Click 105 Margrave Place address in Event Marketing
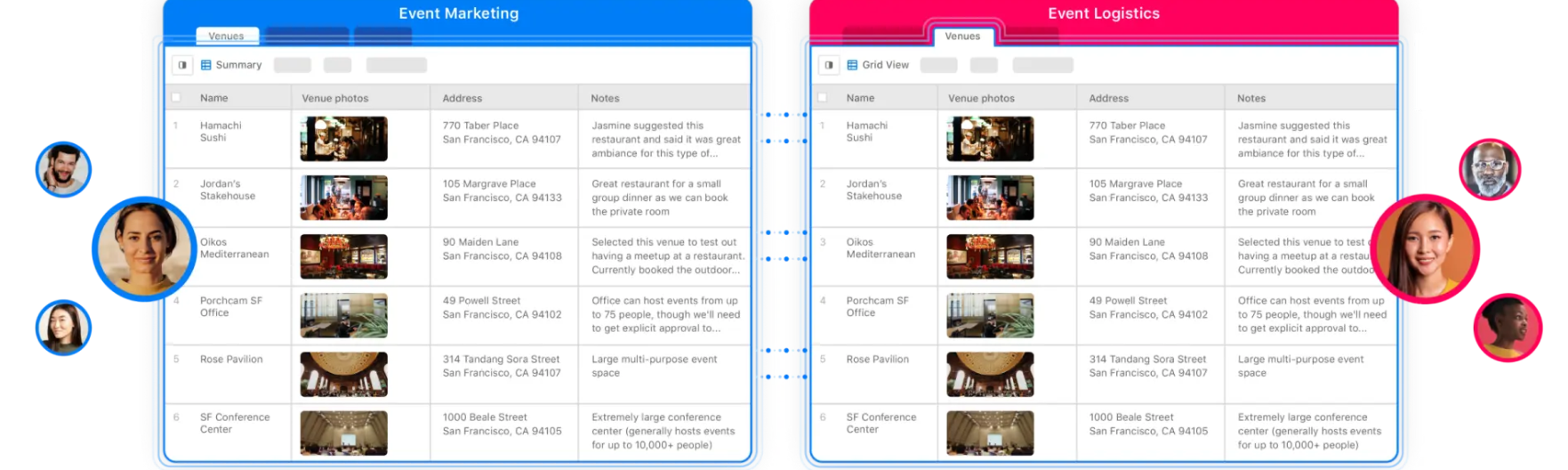Viewport: 1568px width, 470px height. [503, 191]
